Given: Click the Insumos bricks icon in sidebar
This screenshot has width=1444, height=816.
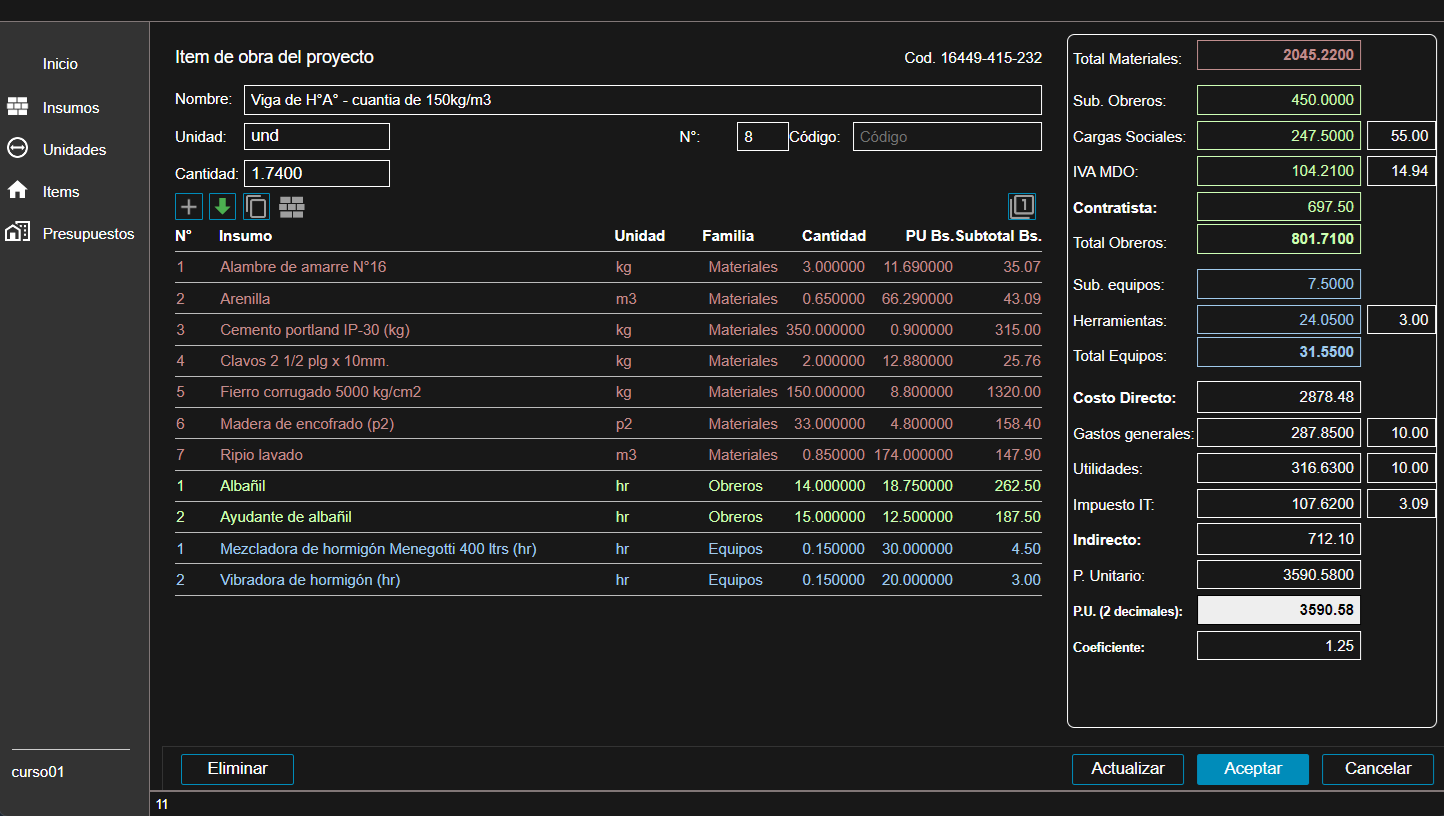Looking at the screenshot, I should 17,107.
